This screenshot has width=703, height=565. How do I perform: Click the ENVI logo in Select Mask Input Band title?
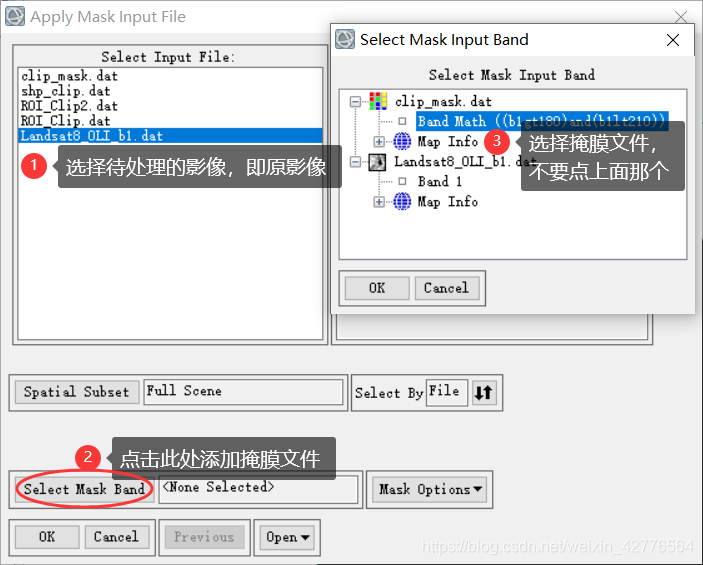click(x=345, y=39)
